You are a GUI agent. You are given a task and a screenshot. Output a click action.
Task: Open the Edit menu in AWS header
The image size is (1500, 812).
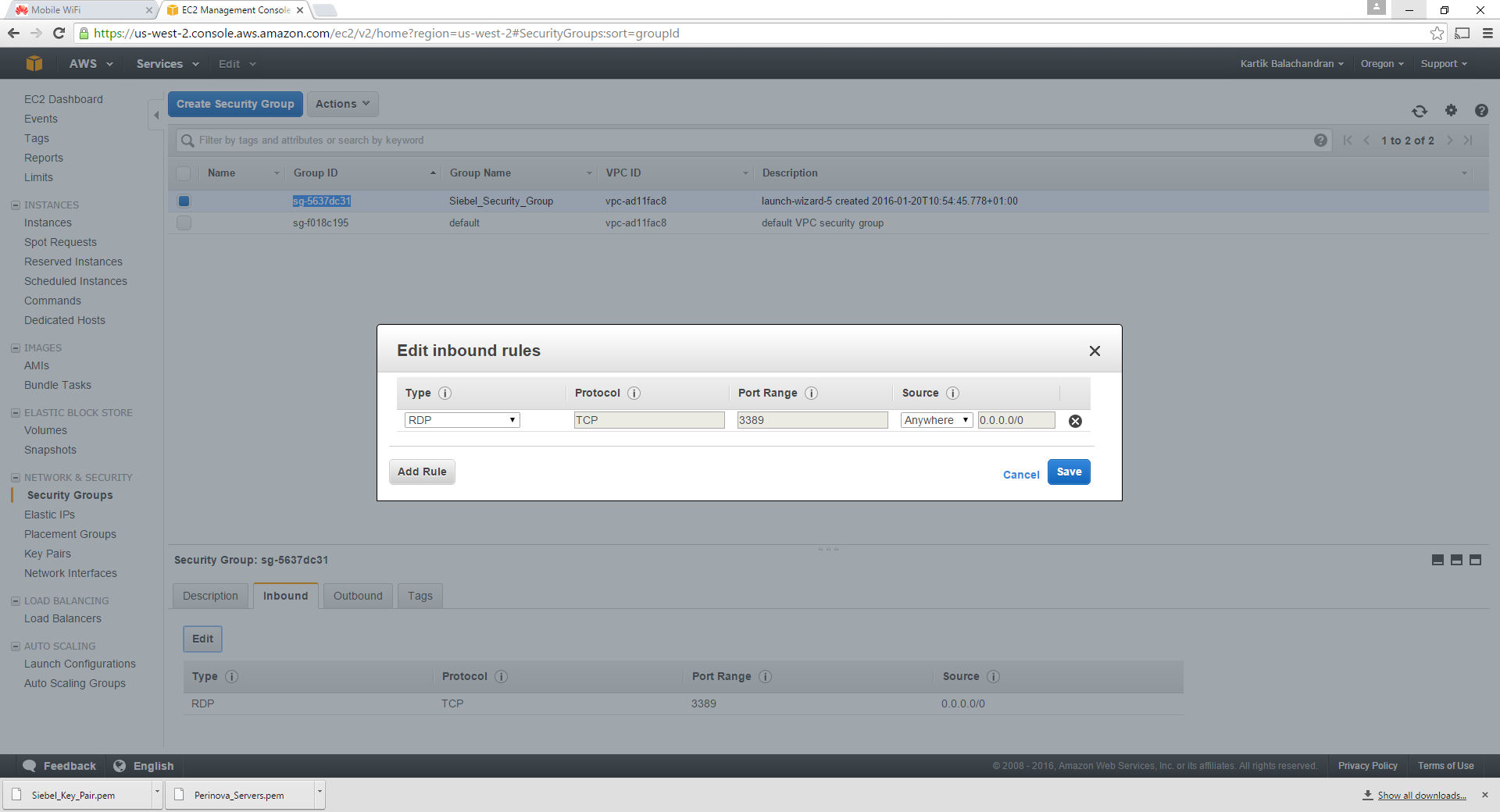pos(237,64)
